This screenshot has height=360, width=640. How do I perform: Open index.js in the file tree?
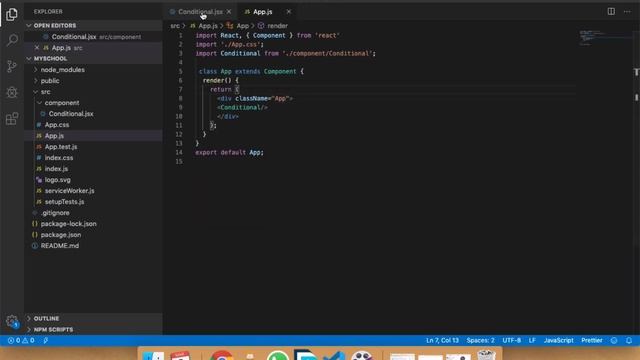56,169
